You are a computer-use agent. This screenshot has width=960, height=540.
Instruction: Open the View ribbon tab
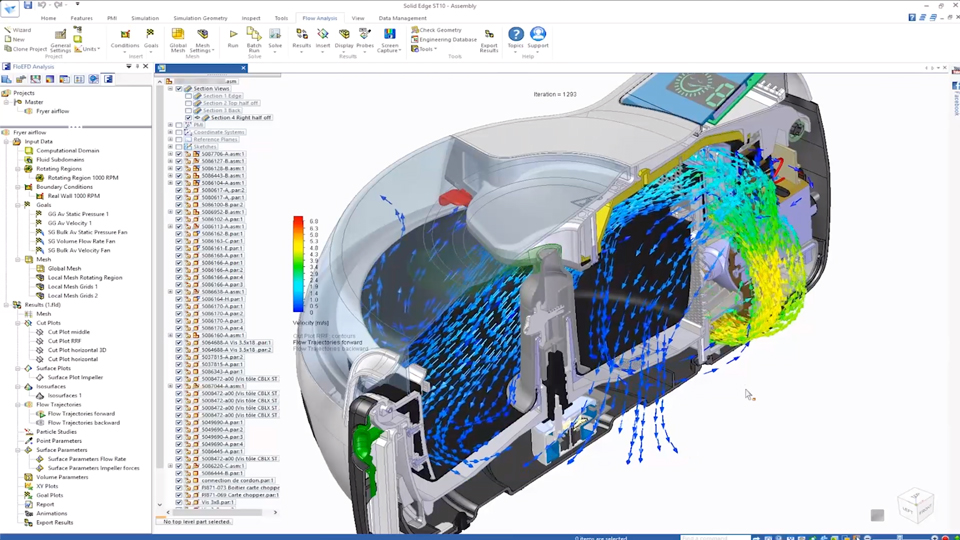358,18
